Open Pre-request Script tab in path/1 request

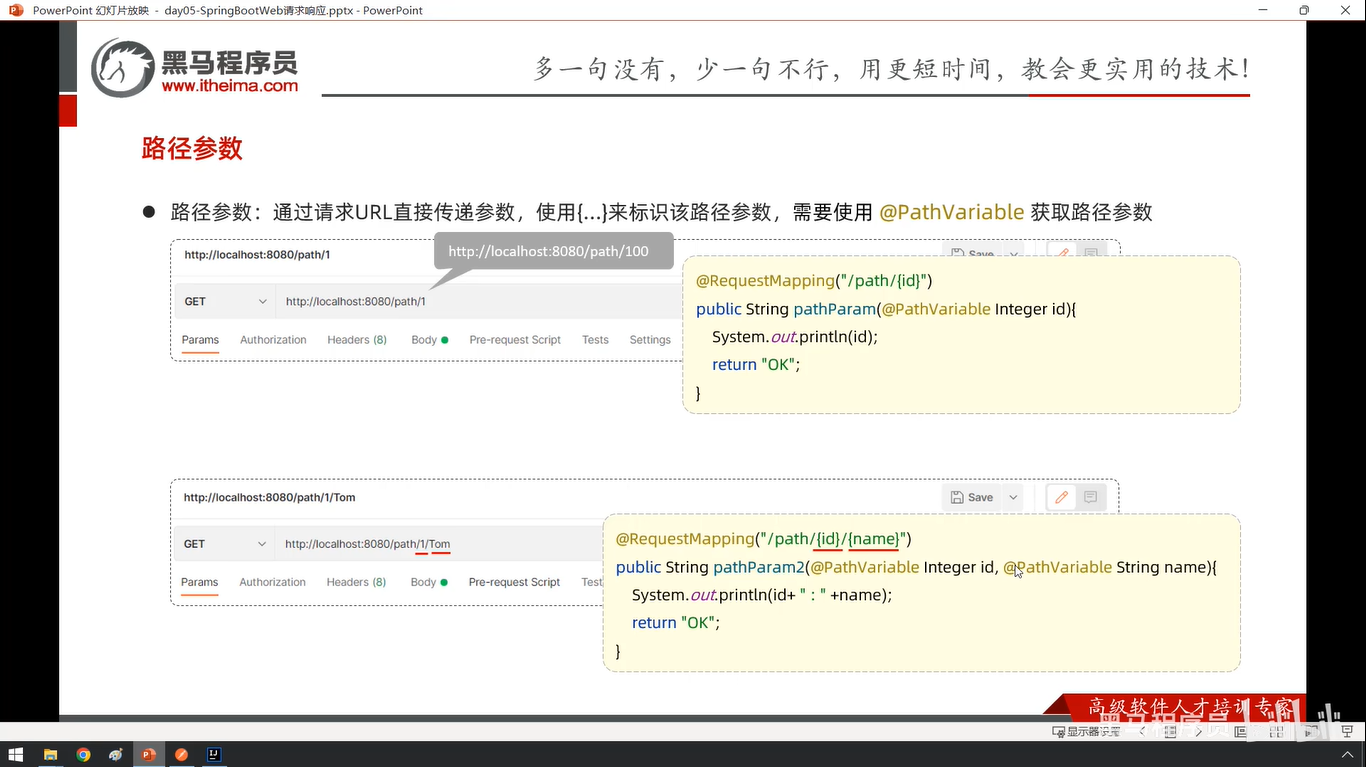pyautogui.click(x=515, y=340)
